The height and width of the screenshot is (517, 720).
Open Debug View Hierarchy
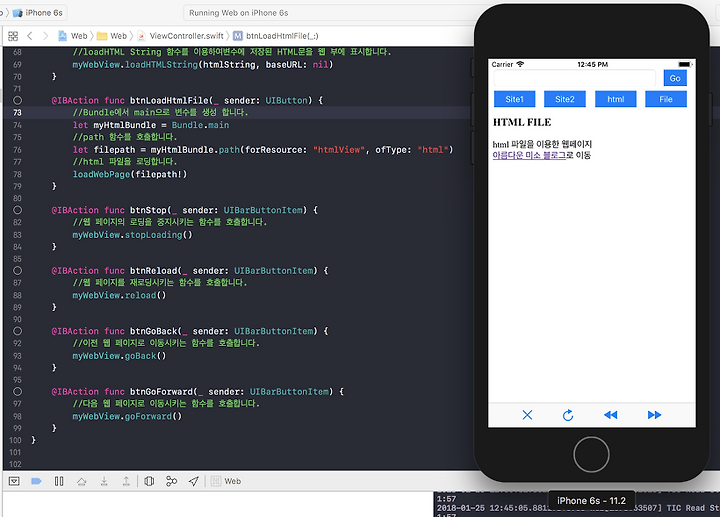[x=149, y=481]
